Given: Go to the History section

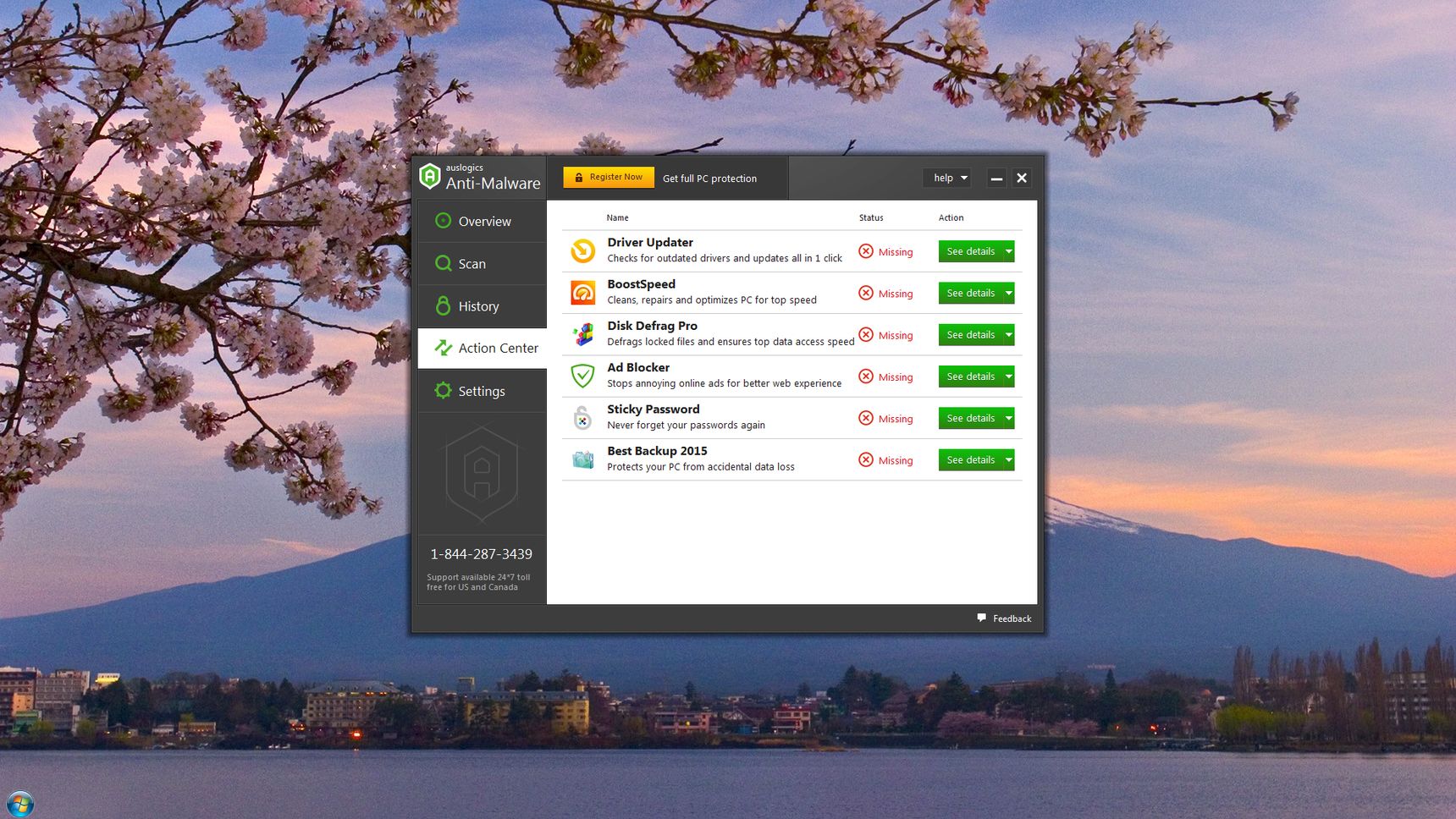Looking at the screenshot, I should pyautogui.click(x=482, y=305).
